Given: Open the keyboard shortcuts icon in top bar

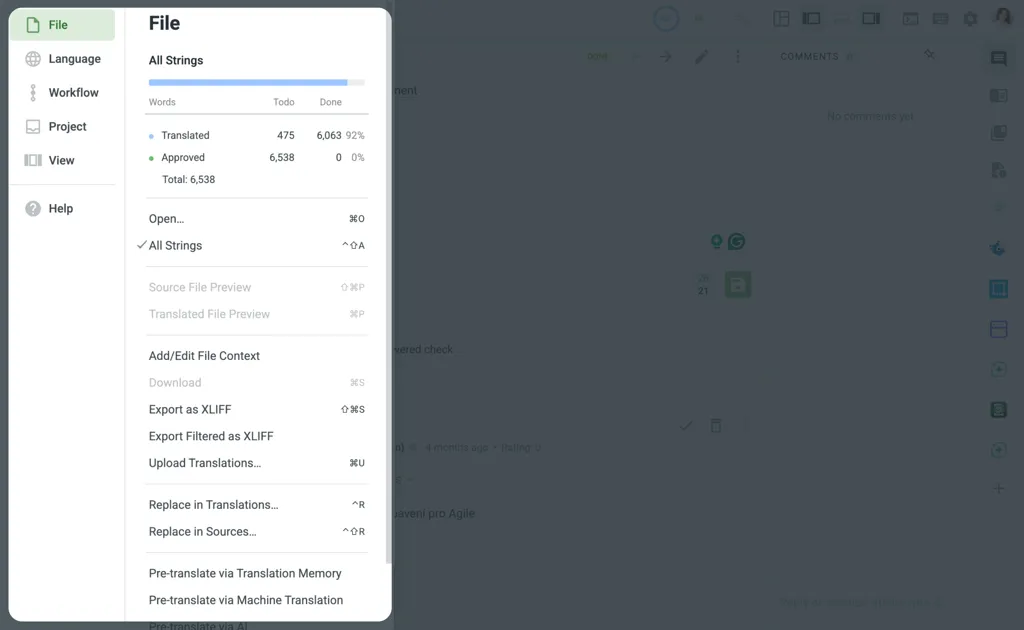Looking at the screenshot, I should (x=940, y=18).
